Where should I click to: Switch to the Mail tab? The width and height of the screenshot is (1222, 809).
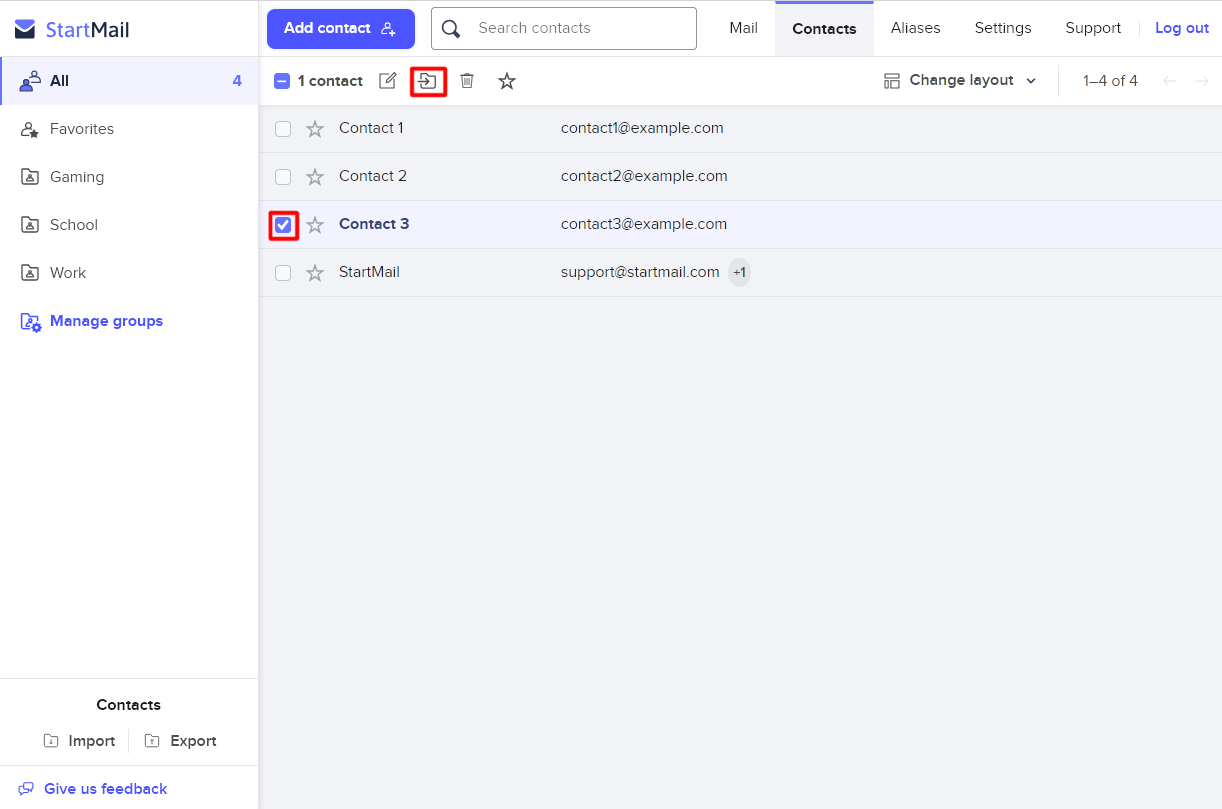click(x=743, y=28)
